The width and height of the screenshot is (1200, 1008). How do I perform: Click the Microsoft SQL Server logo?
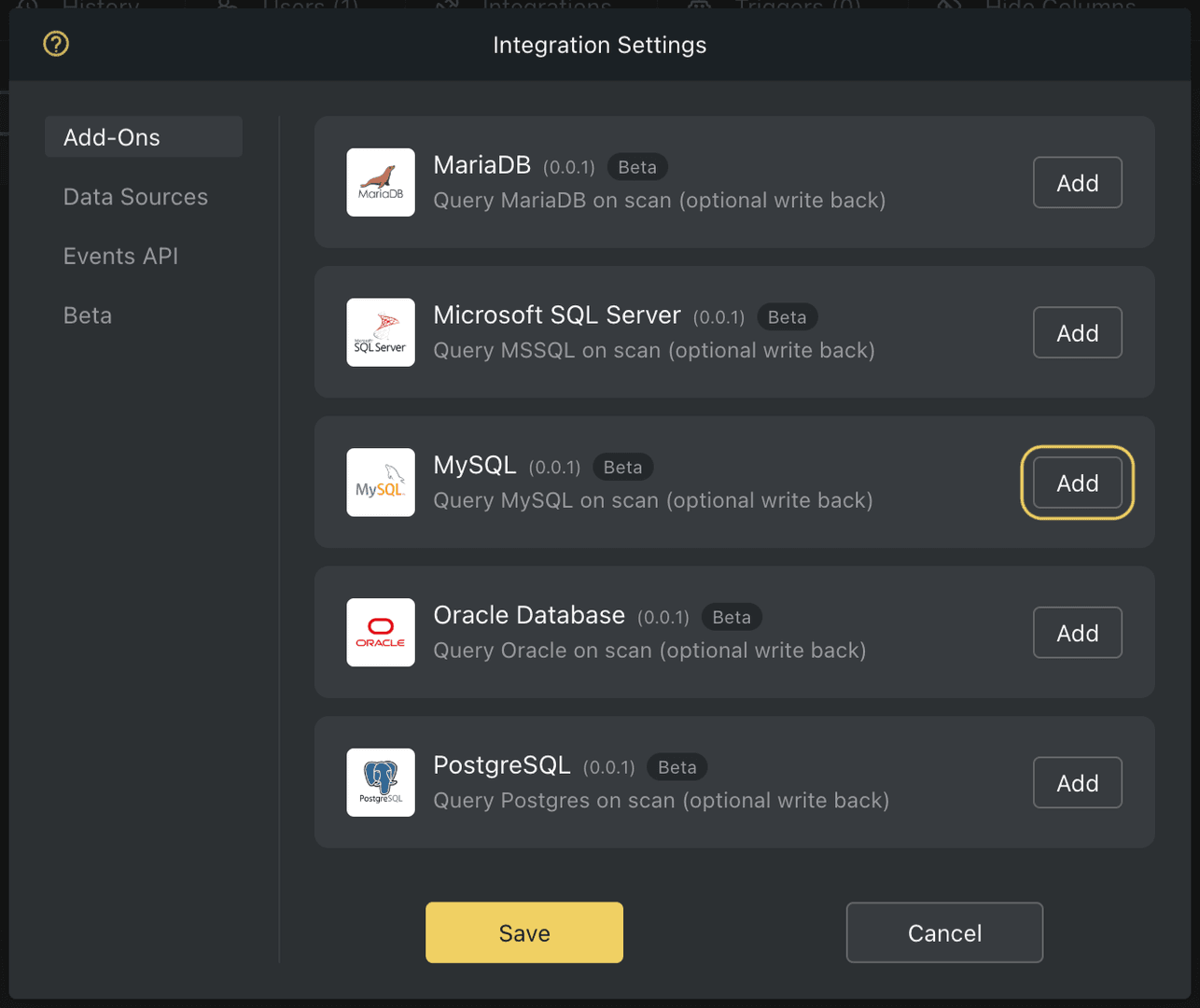point(381,332)
